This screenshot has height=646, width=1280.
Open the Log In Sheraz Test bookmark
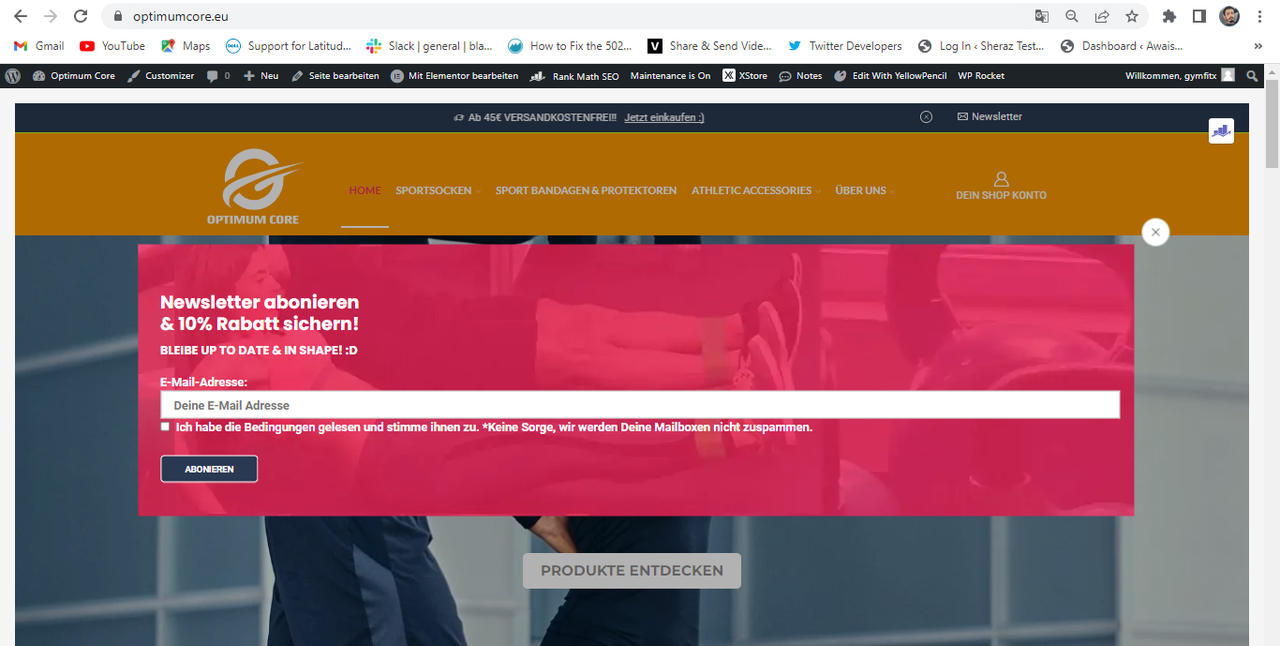tap(982, 46)
